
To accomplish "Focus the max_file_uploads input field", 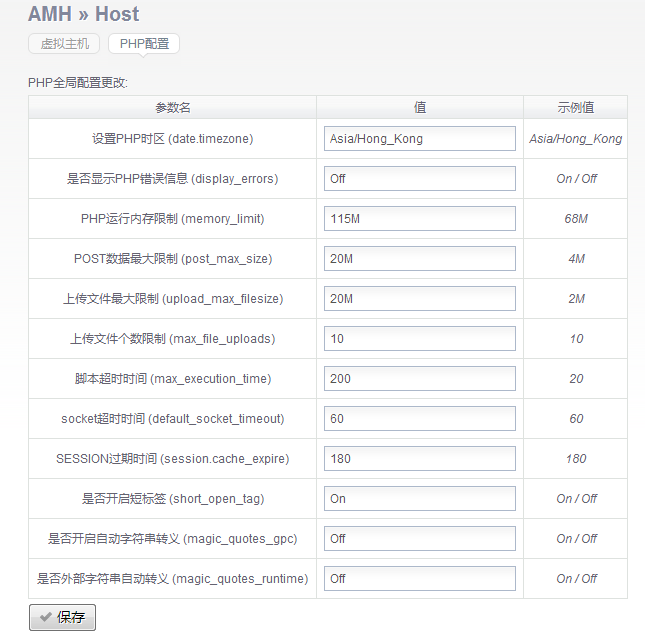I will point(419,339).
